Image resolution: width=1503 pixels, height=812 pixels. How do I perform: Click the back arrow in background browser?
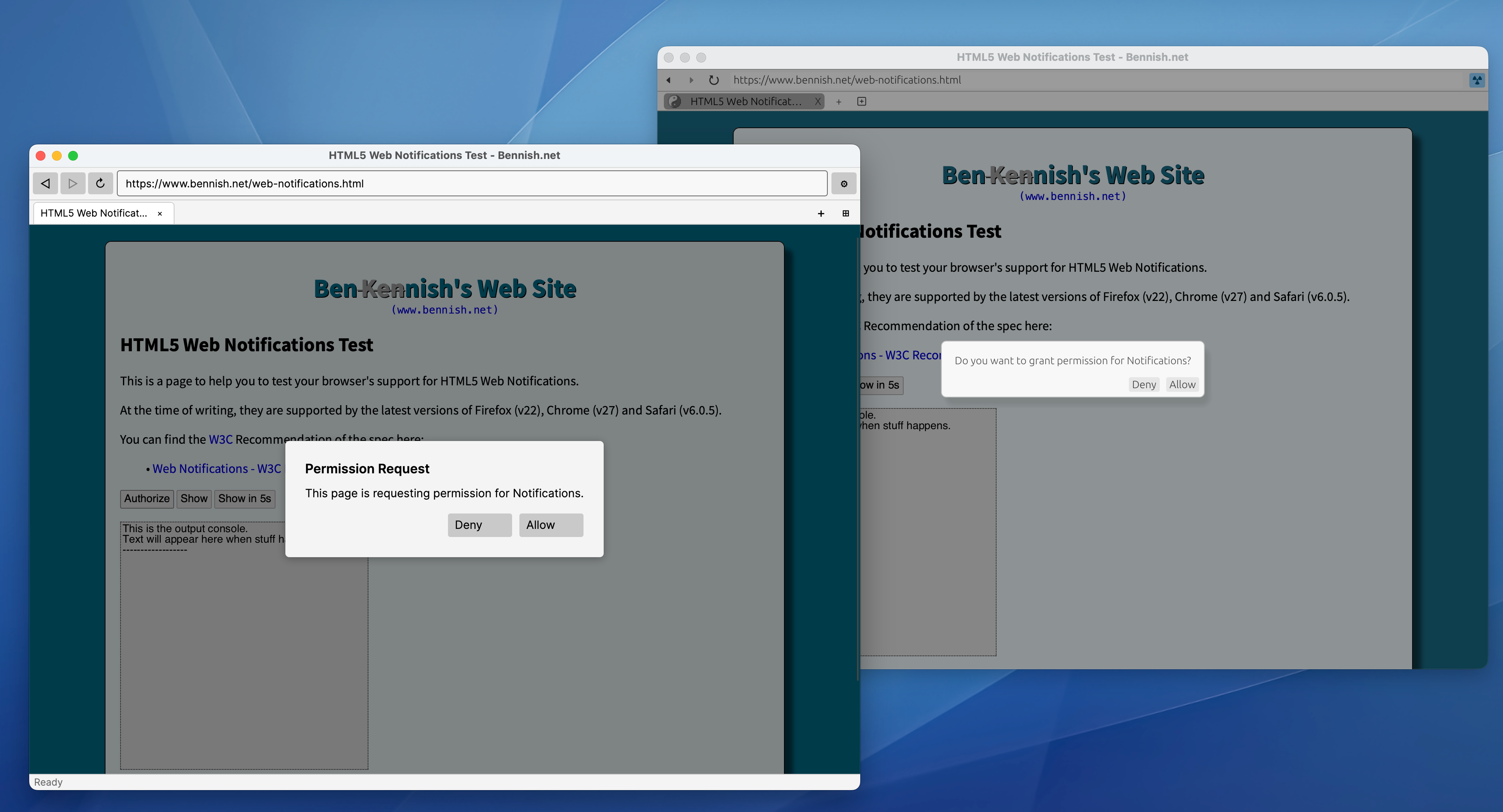pos(669,80)
